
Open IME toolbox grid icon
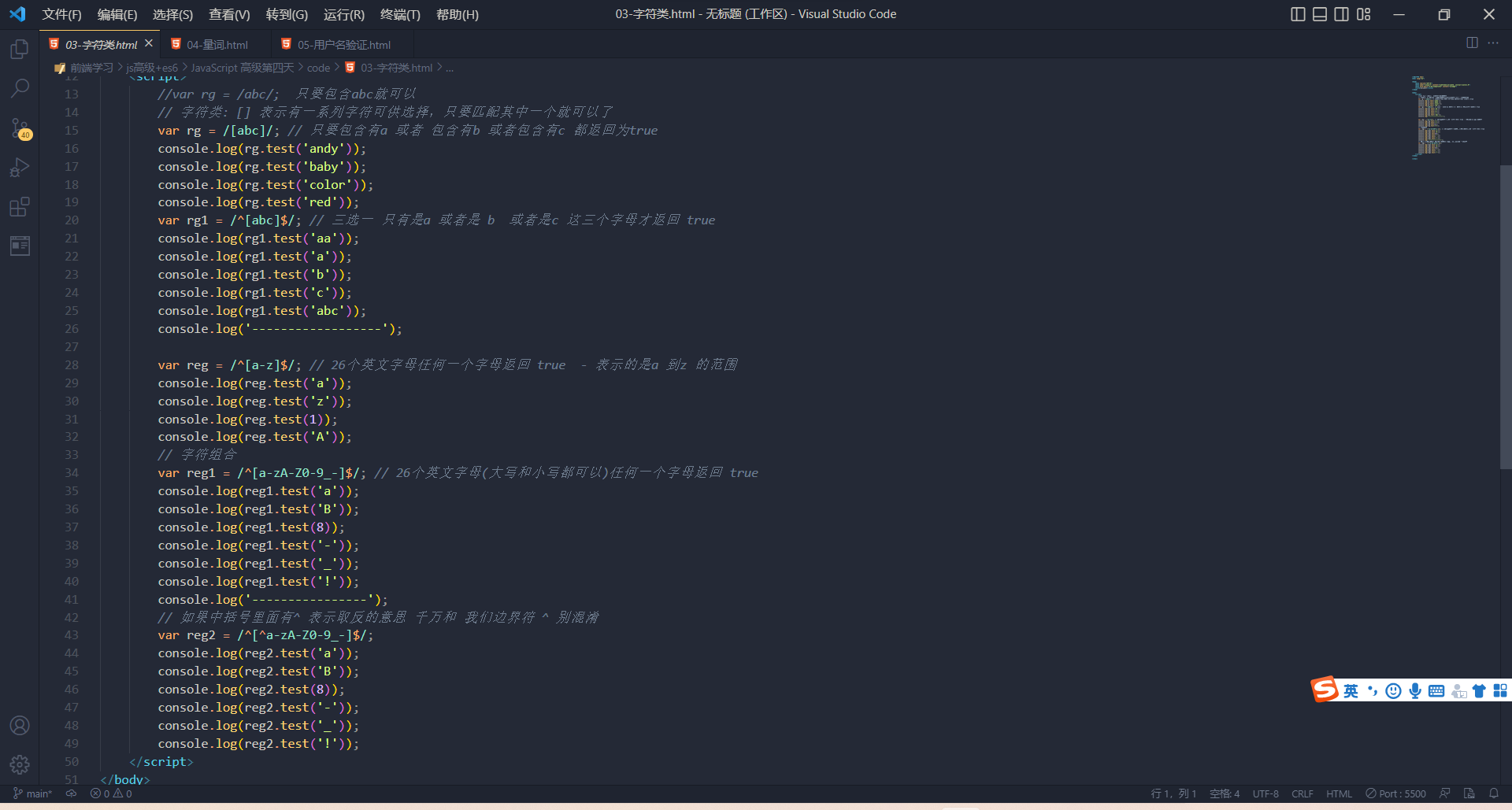coord(1500,691)
